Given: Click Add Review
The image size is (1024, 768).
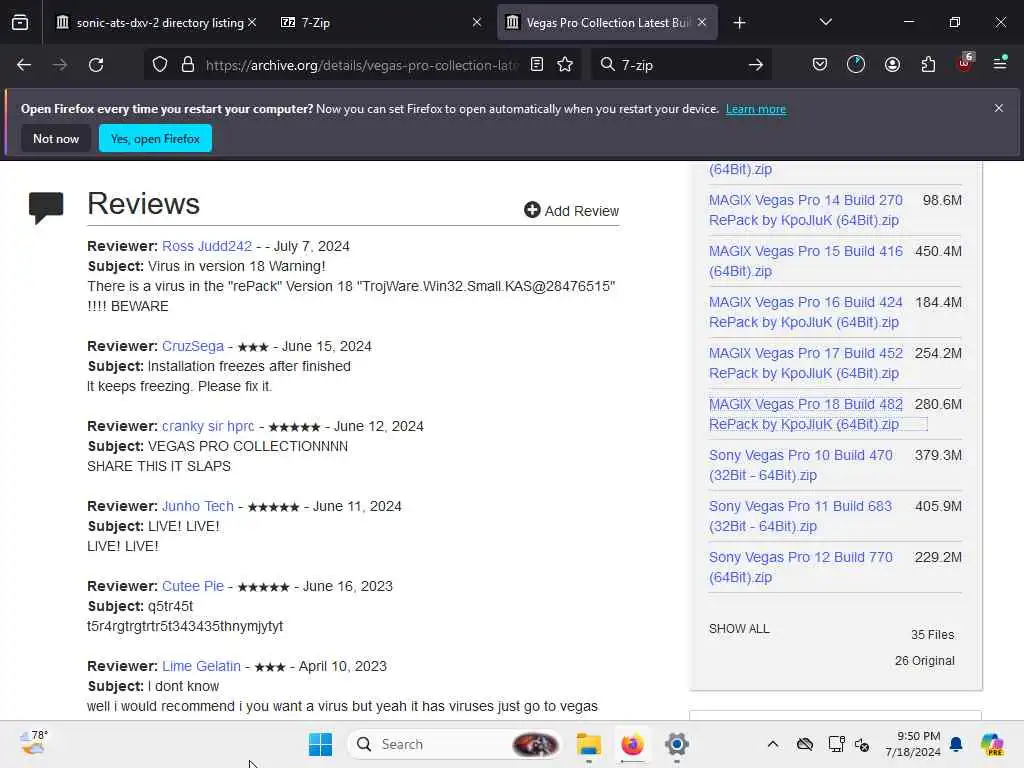Looking at the screenshot, I should 571,210.
